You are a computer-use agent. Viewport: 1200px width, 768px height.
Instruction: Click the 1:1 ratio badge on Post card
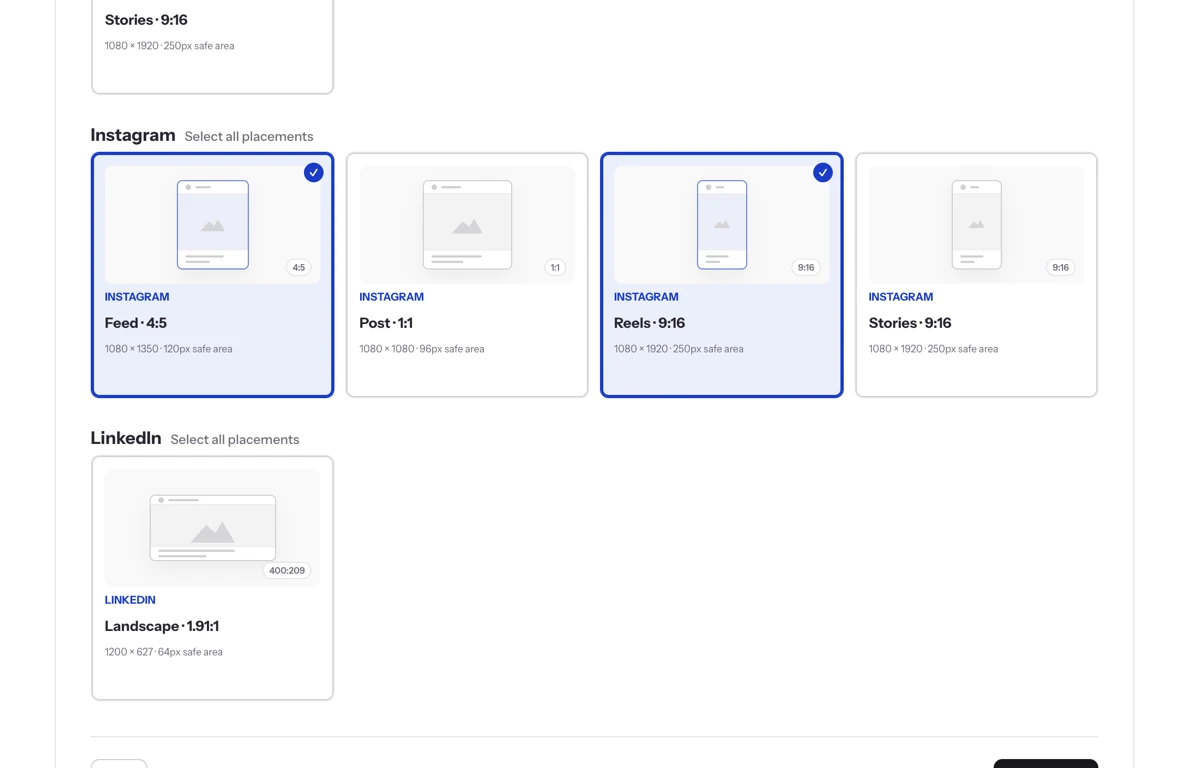(555, 267)
